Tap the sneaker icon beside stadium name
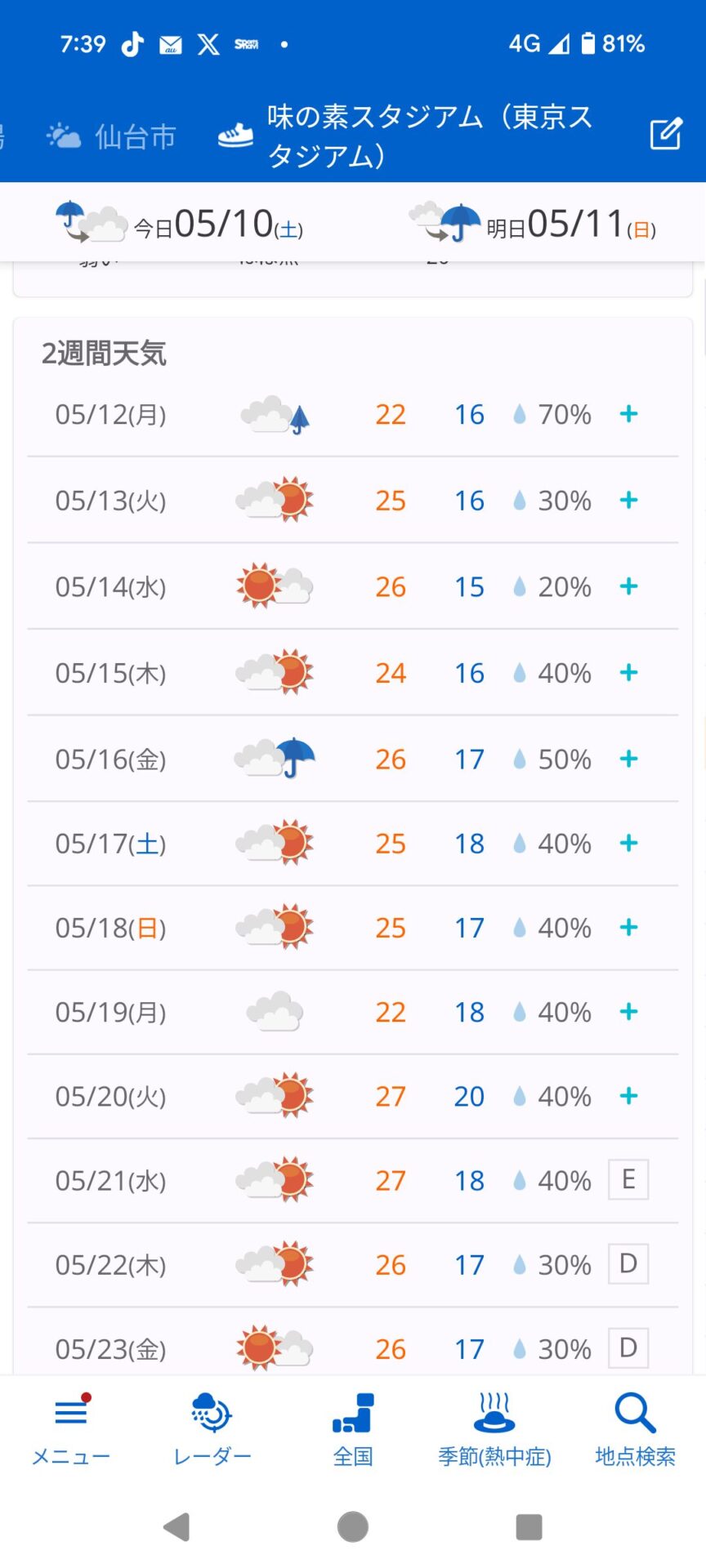Screen dimensions: 706x1568 [x=235, y=136]
